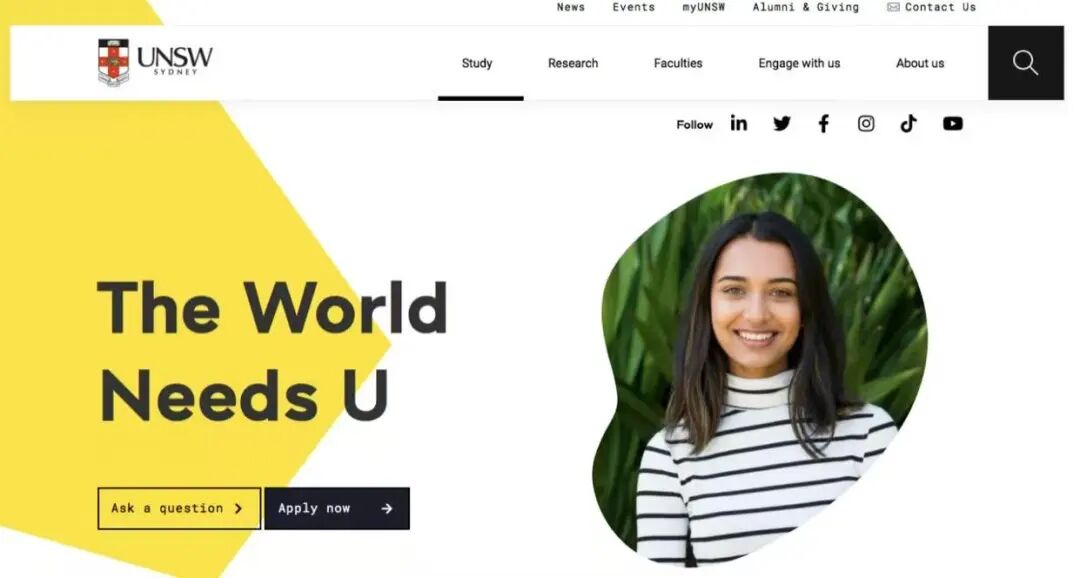Open the Research menu

click(x=573, y=63)
